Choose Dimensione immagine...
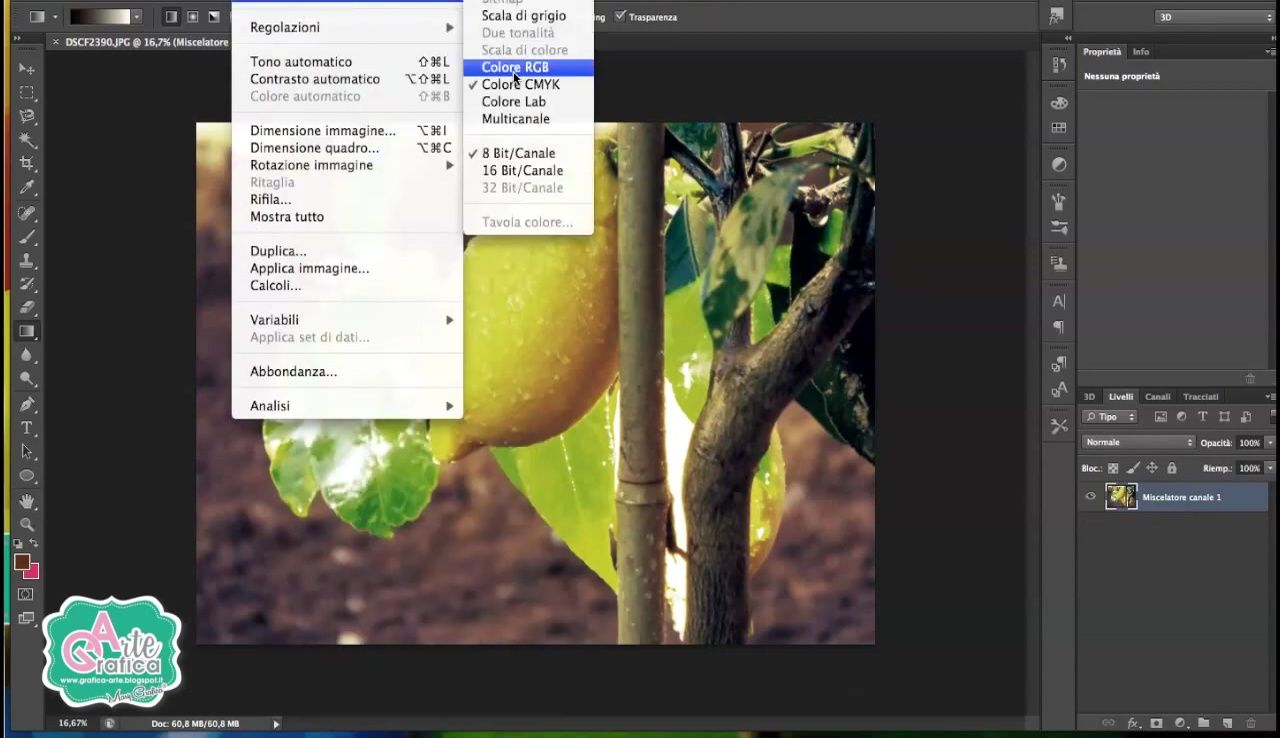This screenshot has height=738, width=1280. [347, 131]
